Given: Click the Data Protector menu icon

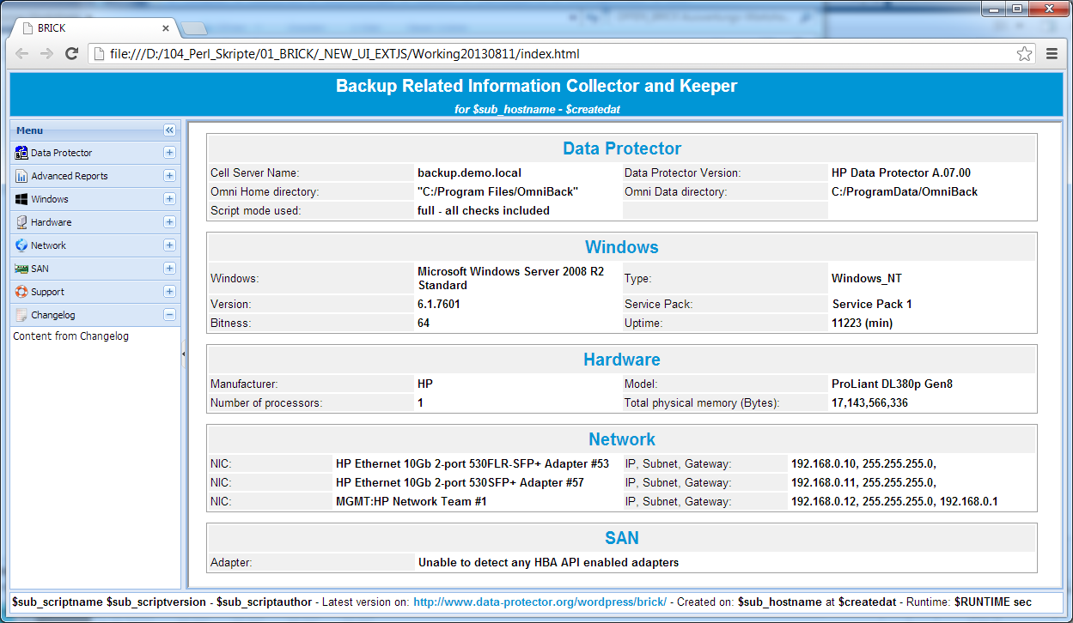Looking at the screenshot, I should (21, 153).
